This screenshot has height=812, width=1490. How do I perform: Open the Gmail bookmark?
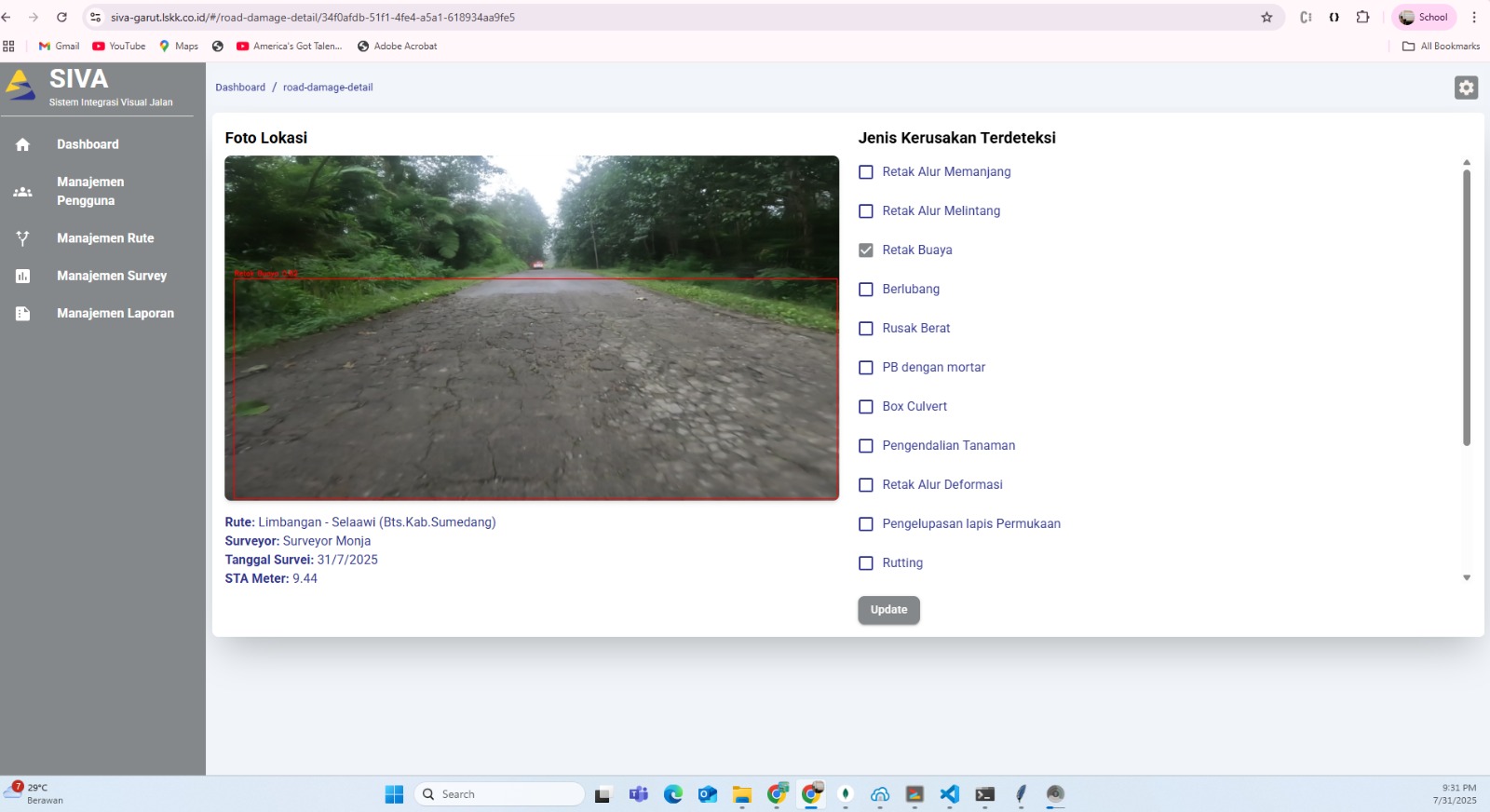click(59, 46)
